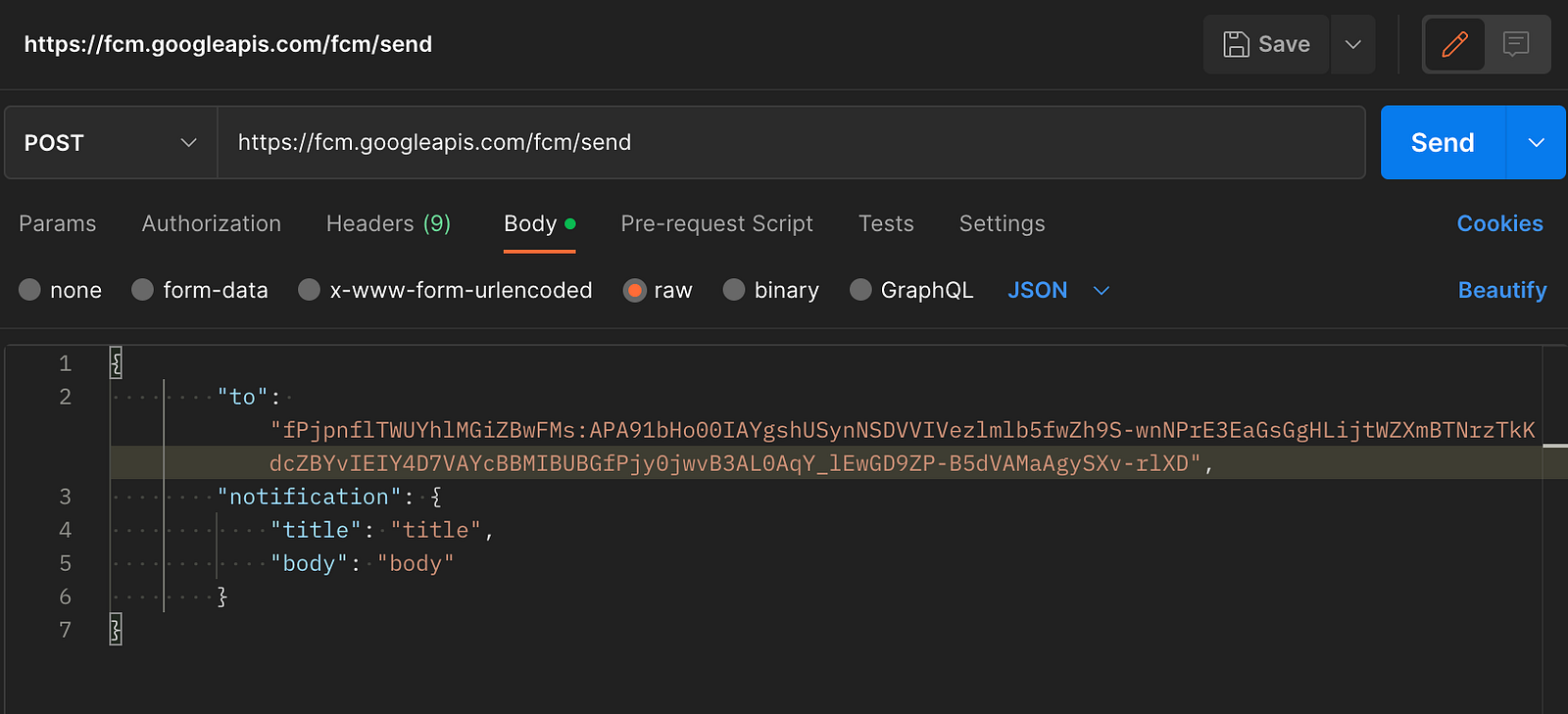This screenshot has height=714, width=1568.
Task: Click the token line starting dcZBYvIEIY4D7
Action: pos(735,463)
